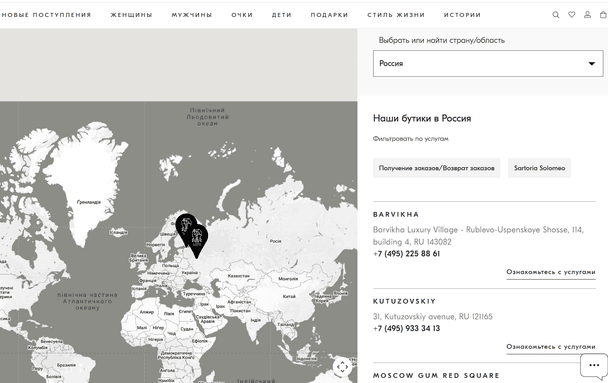Click the Казахстан label on the map

click(239, 276)
